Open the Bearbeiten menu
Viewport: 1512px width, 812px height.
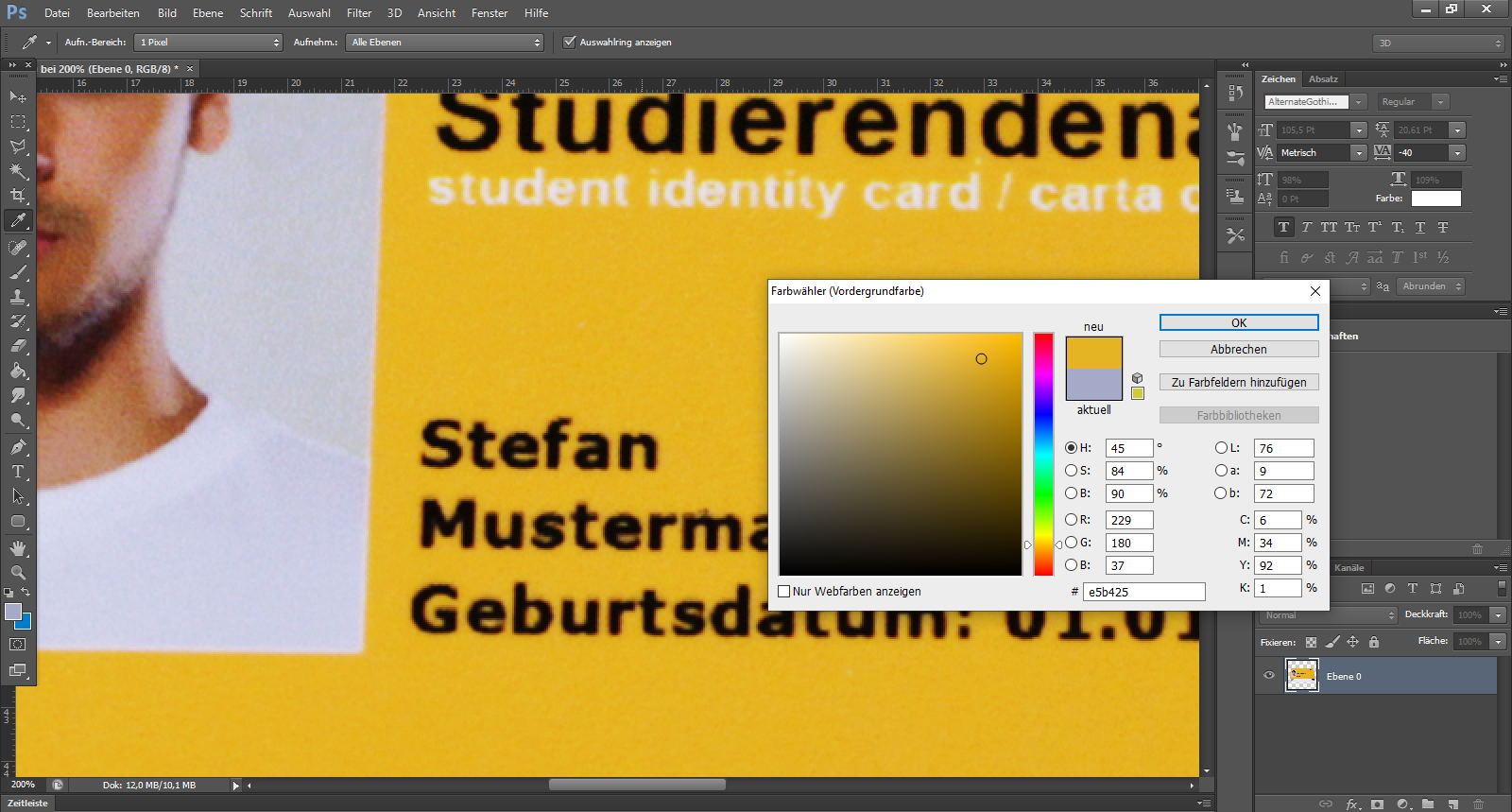(x=113, y=13)
